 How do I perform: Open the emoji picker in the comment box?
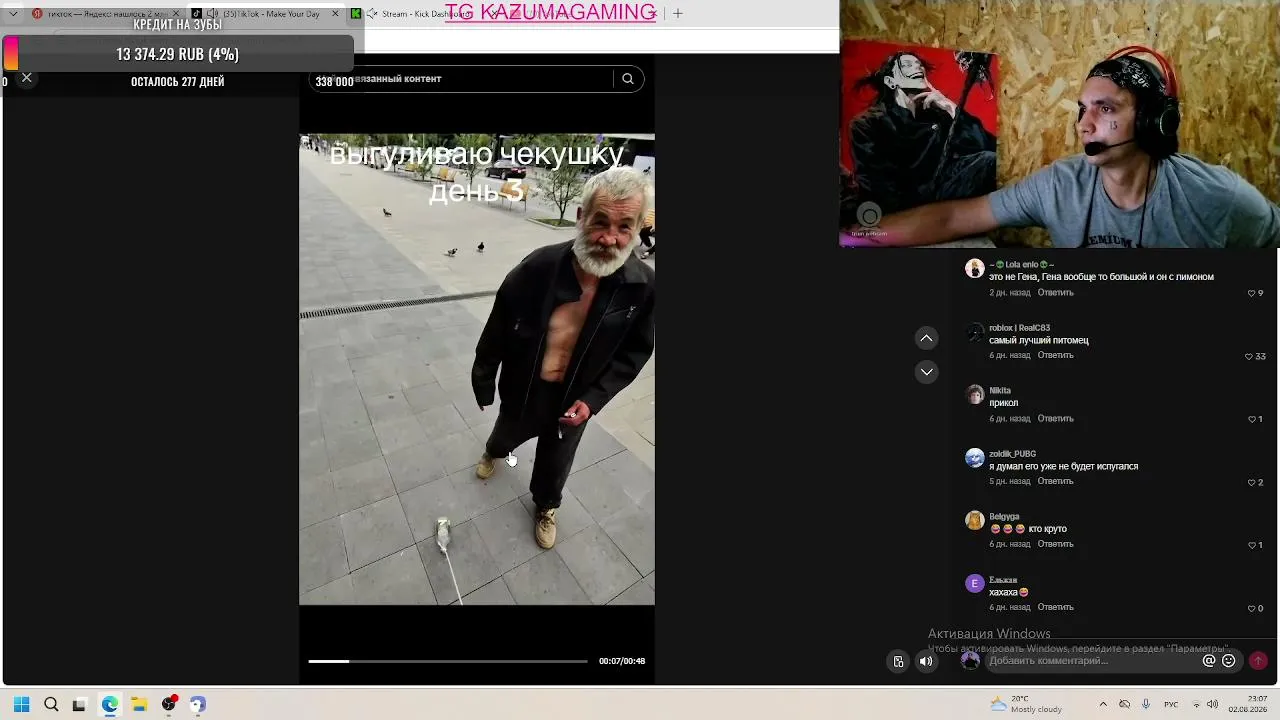point(1229,661)
